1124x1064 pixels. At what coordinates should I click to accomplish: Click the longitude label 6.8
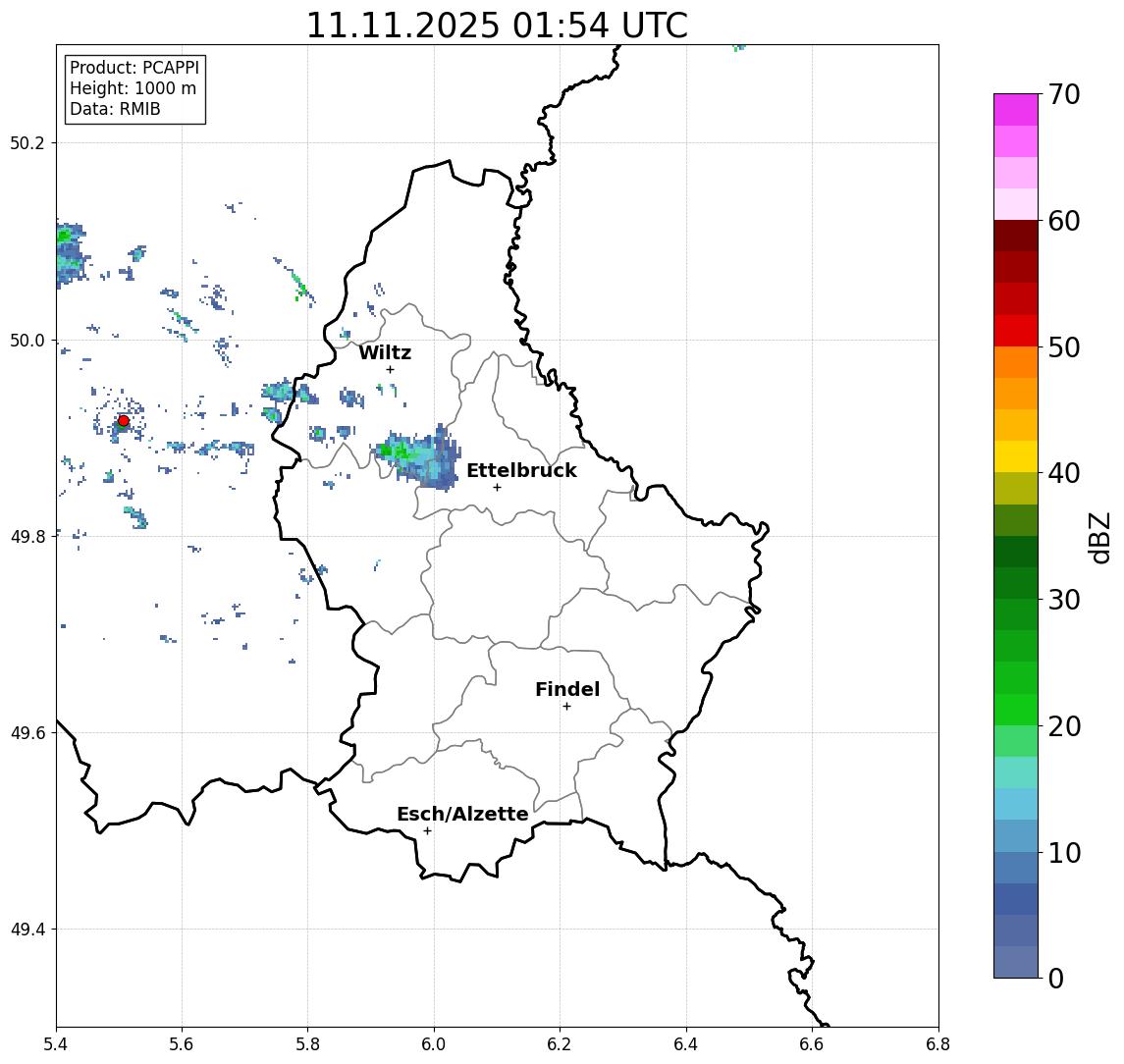coord(937,1044)
